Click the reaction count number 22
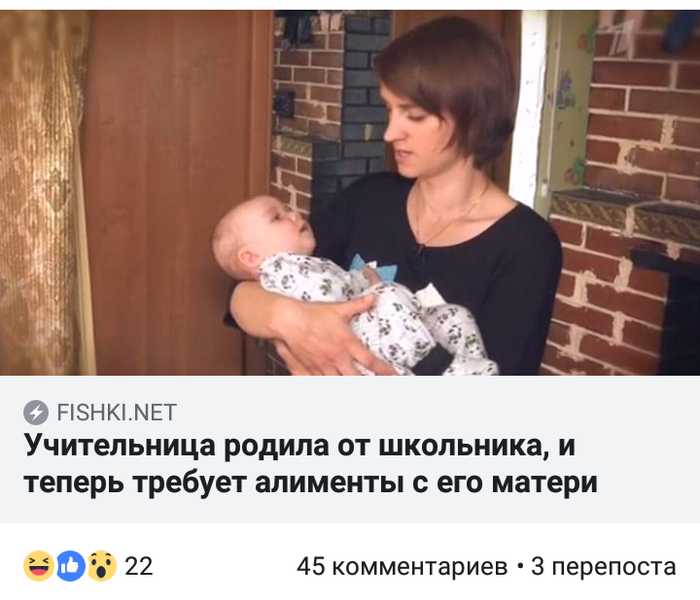 (x=139, y=567)
